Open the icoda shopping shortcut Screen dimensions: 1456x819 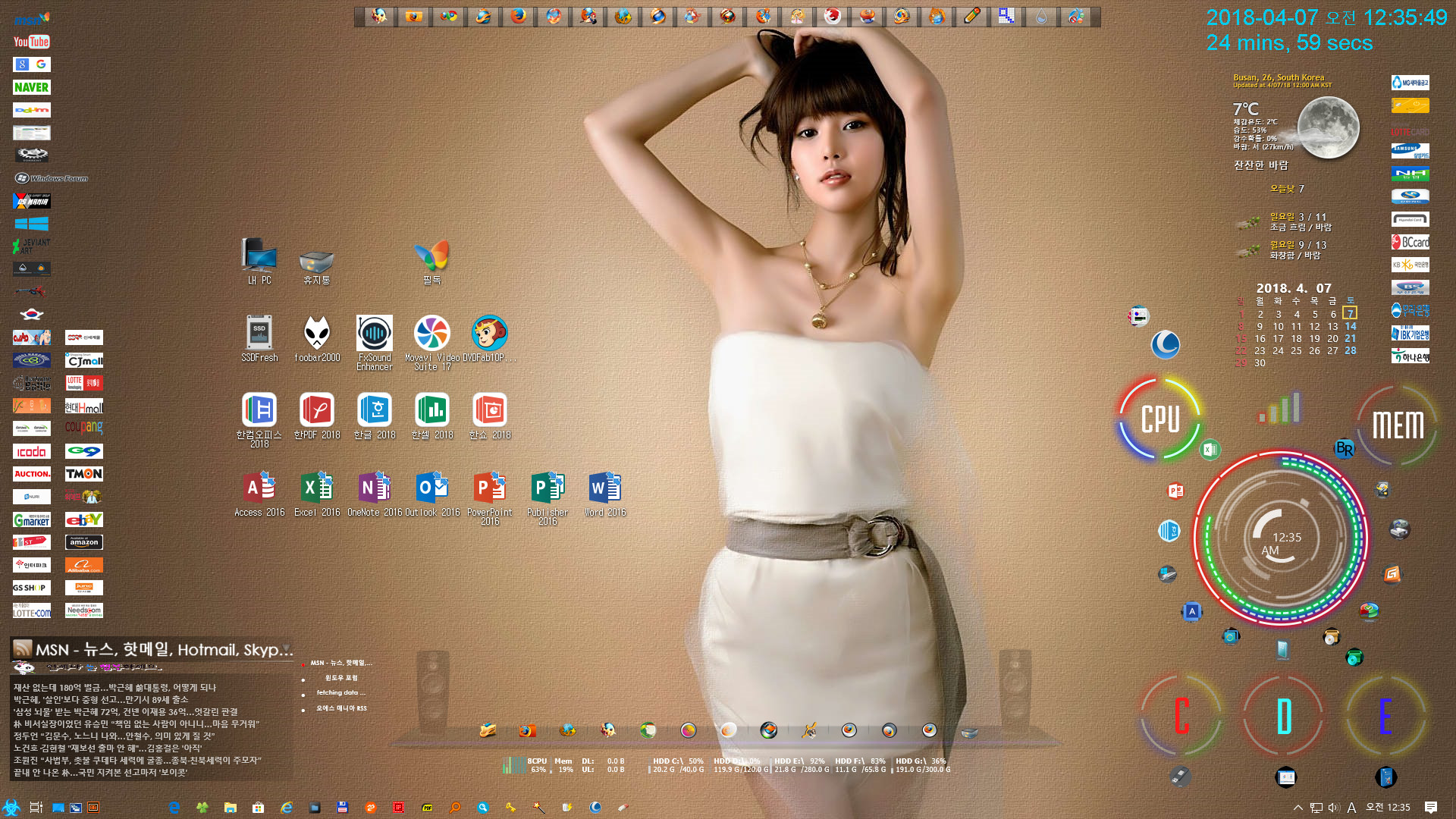32,451
